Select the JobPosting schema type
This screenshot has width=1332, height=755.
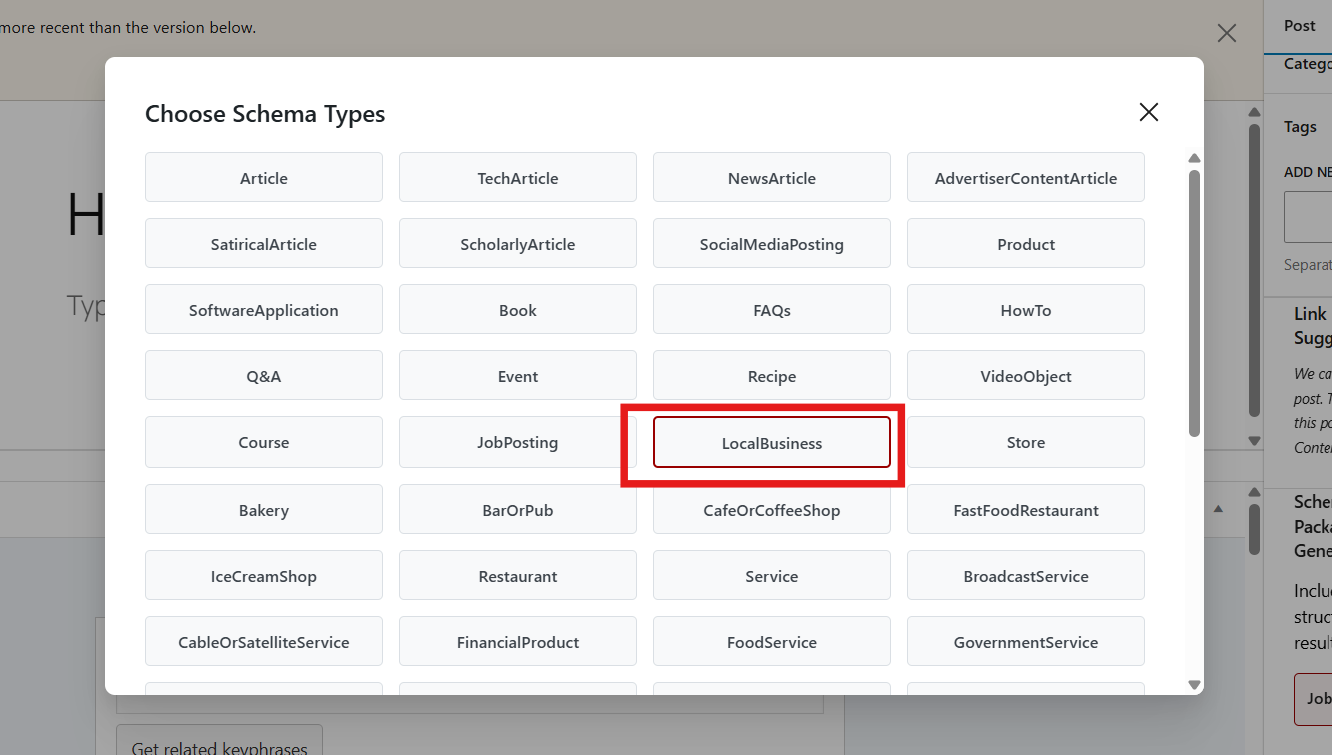[x=518, y=442]
